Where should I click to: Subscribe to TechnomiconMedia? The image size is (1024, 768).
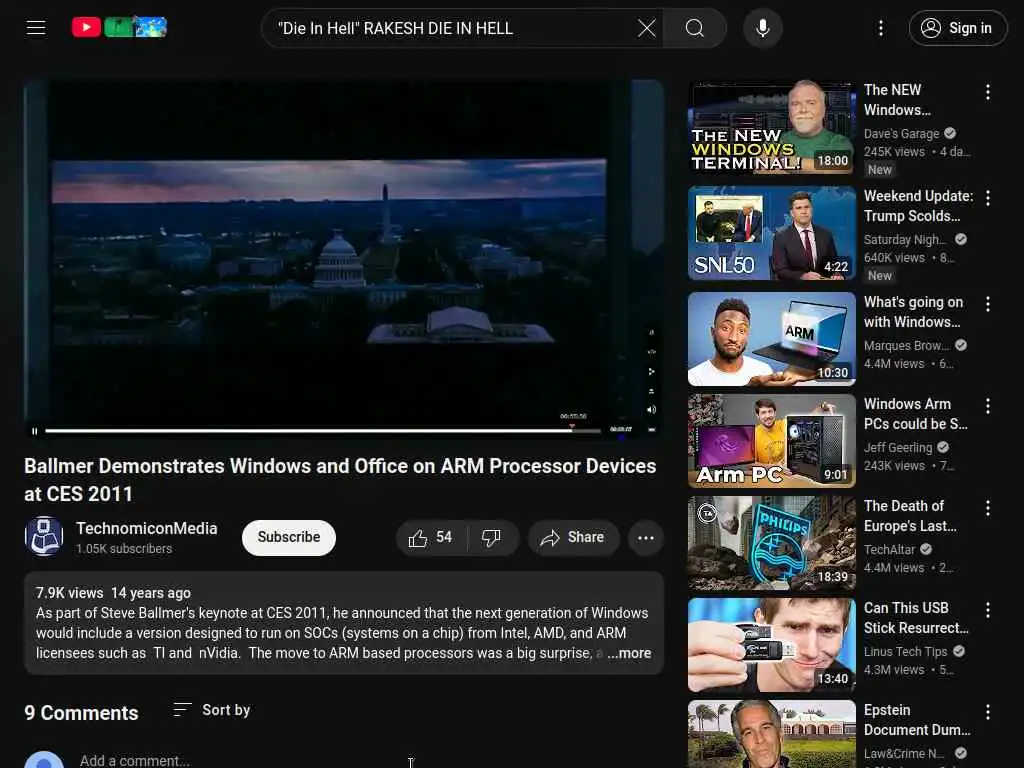point(289,537)
